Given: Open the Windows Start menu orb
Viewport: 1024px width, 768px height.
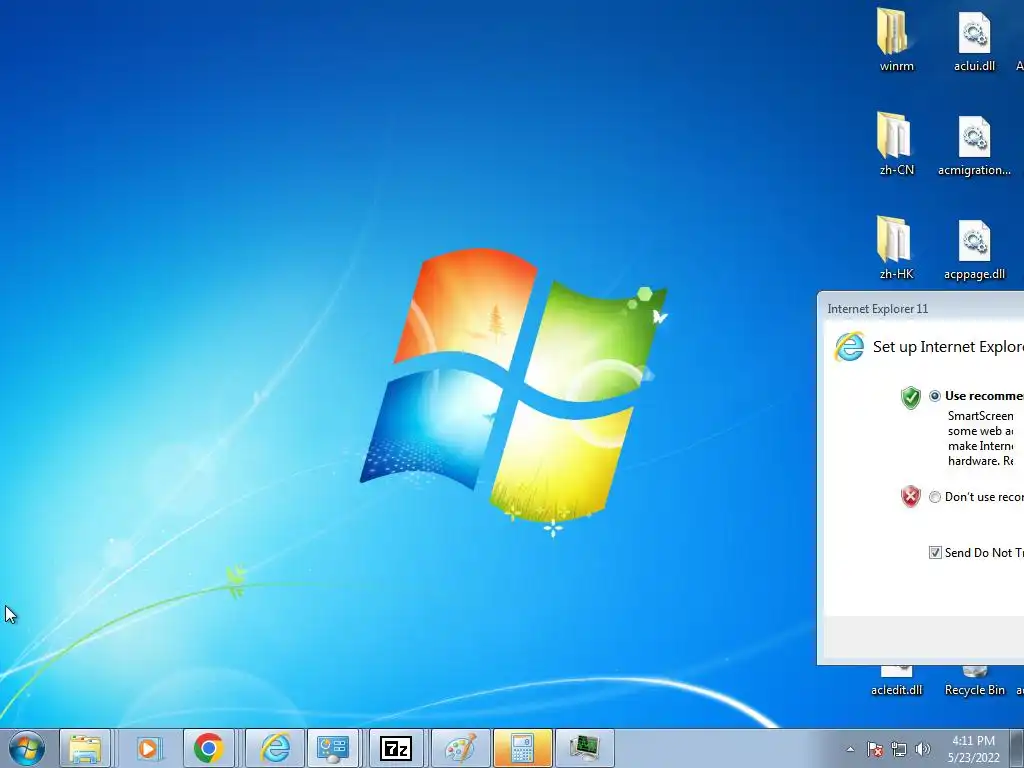Looking at the screenshot, I should point(27,748).
